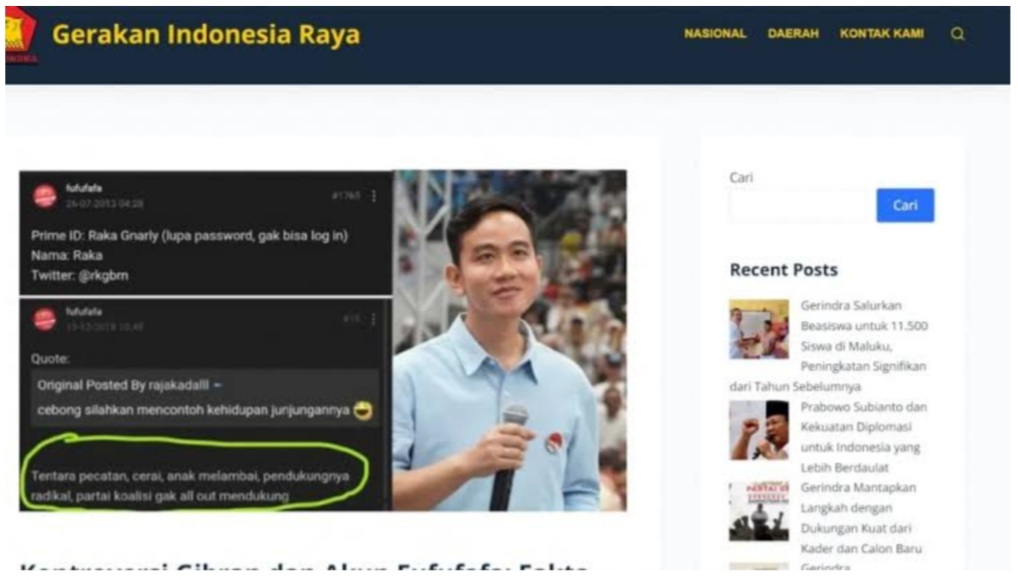Read post 'Gerindra Salurkan Beasiswa untuk 11.500 Siswa'
The height and width of the screenshot is (580, 1018).
(830, 346)
